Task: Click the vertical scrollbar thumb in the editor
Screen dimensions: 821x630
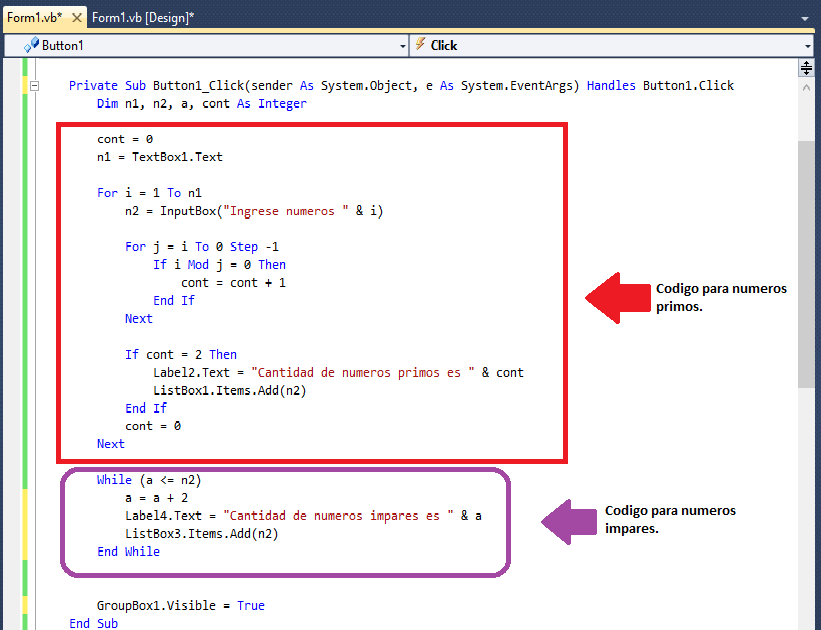Action: click(x=806, y=260)
